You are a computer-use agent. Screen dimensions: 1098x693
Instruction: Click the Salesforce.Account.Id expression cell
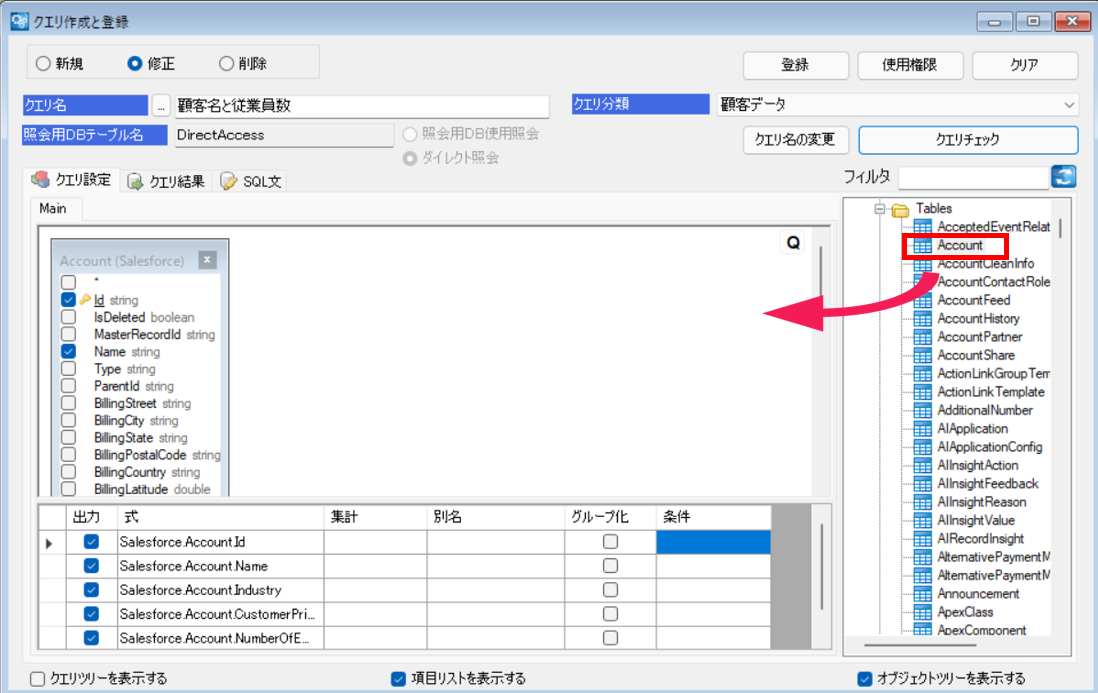coord(221,542)
